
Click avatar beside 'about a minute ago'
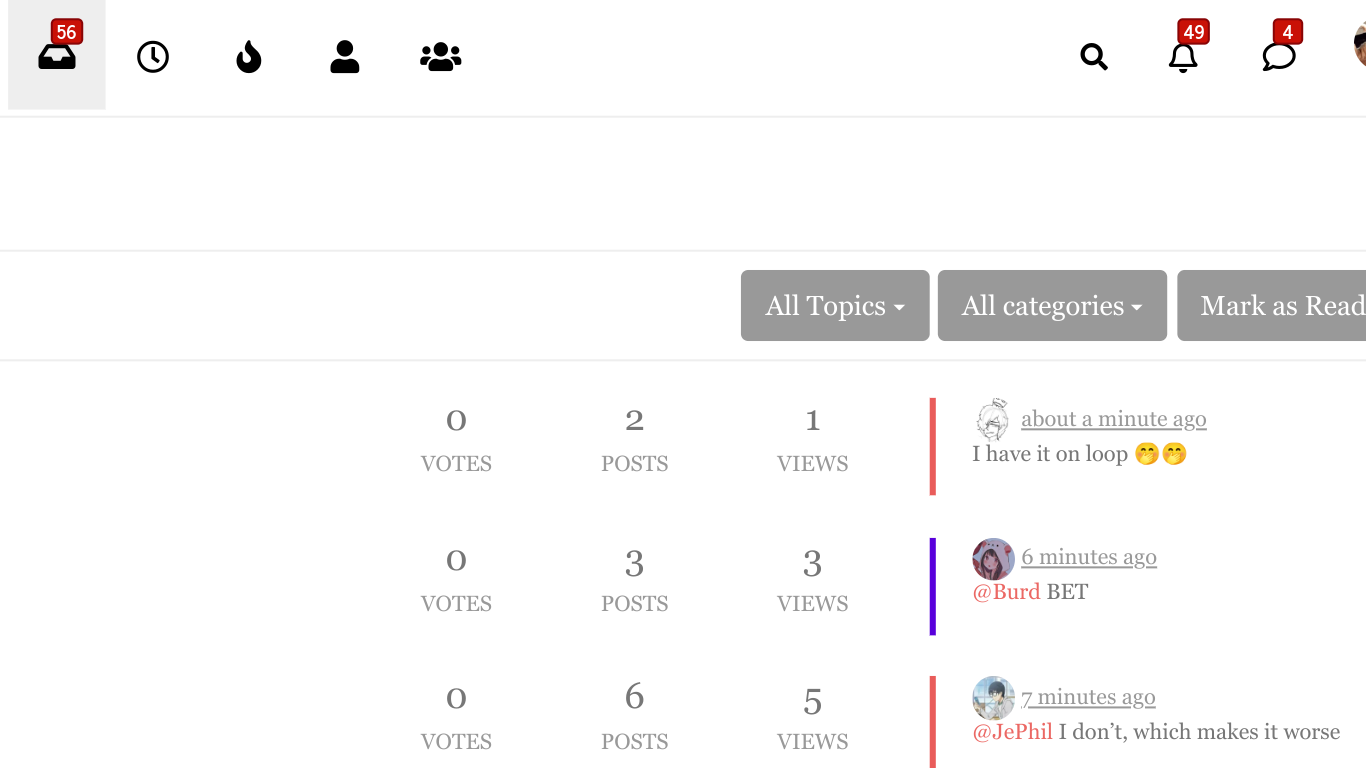pos(993,419)
